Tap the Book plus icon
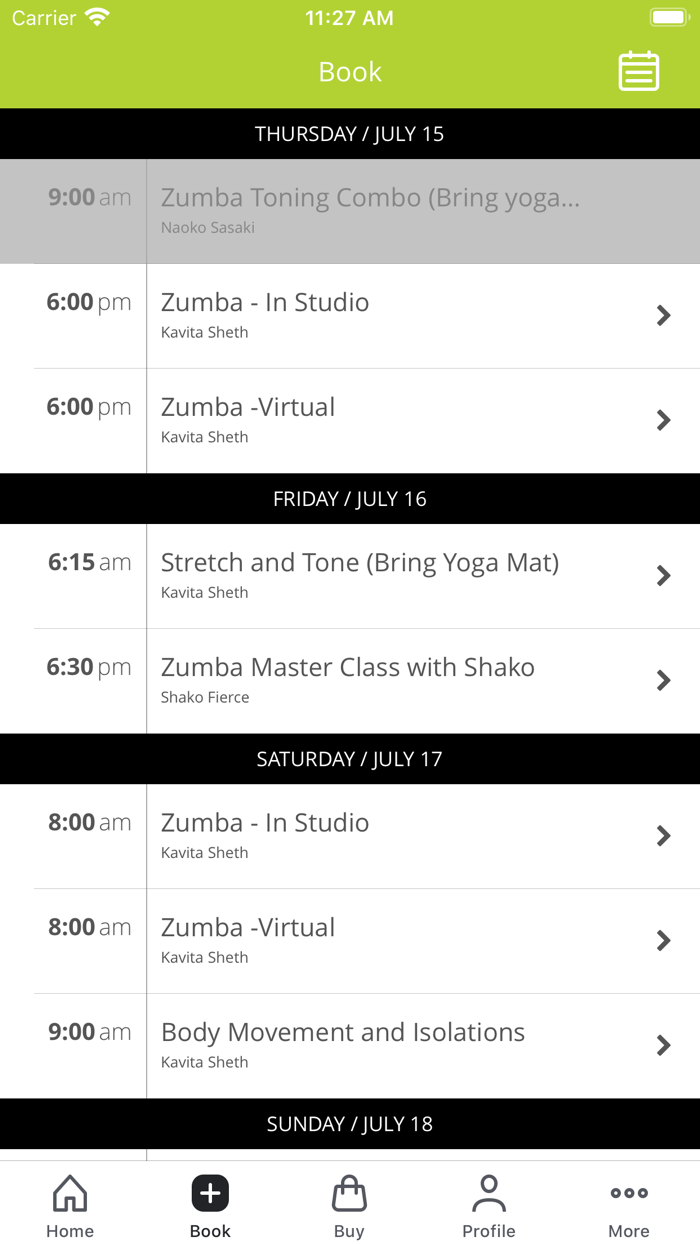 [x=210, y=1193]
